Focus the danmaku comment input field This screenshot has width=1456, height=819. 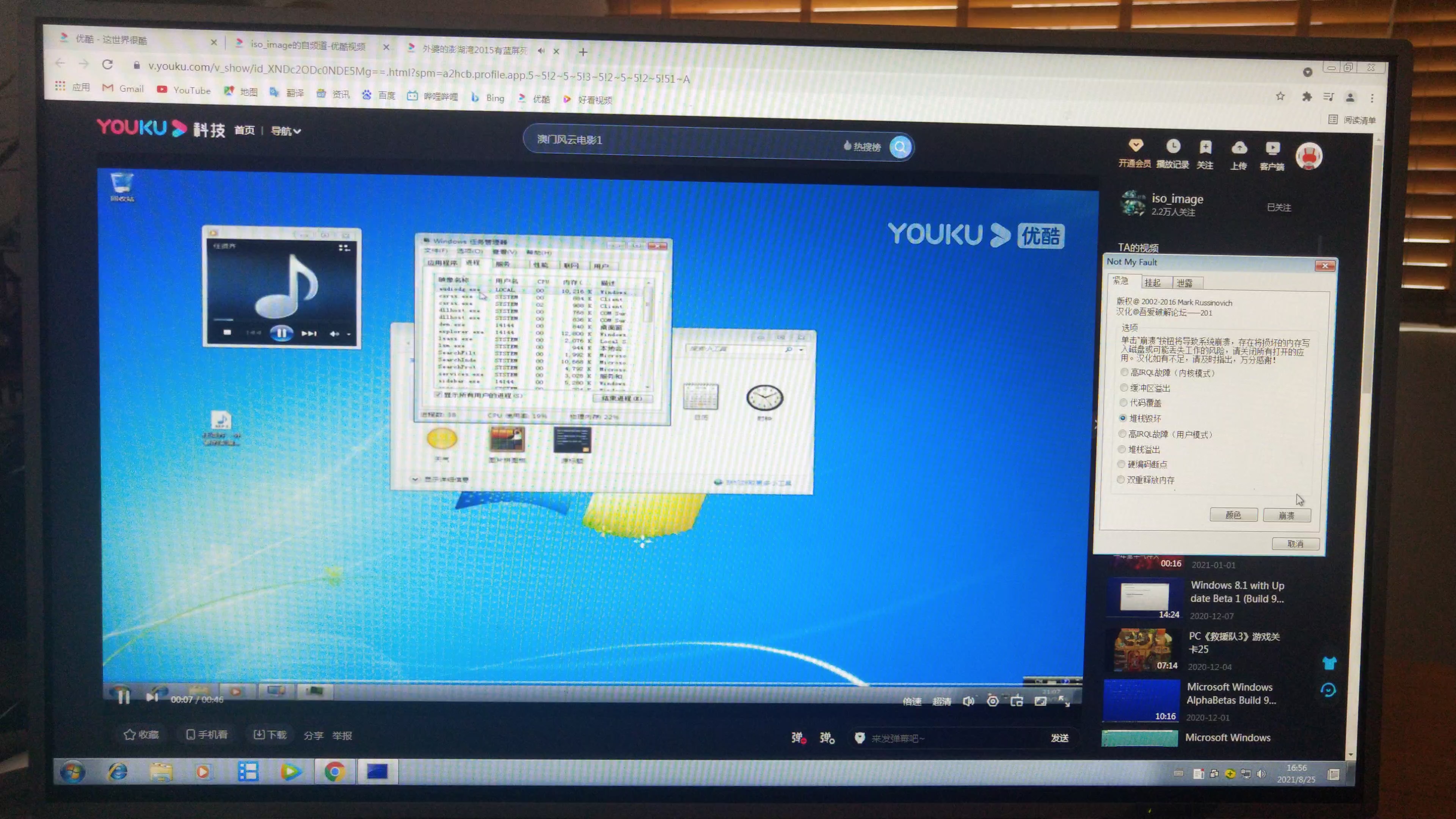tap(955, 738)
